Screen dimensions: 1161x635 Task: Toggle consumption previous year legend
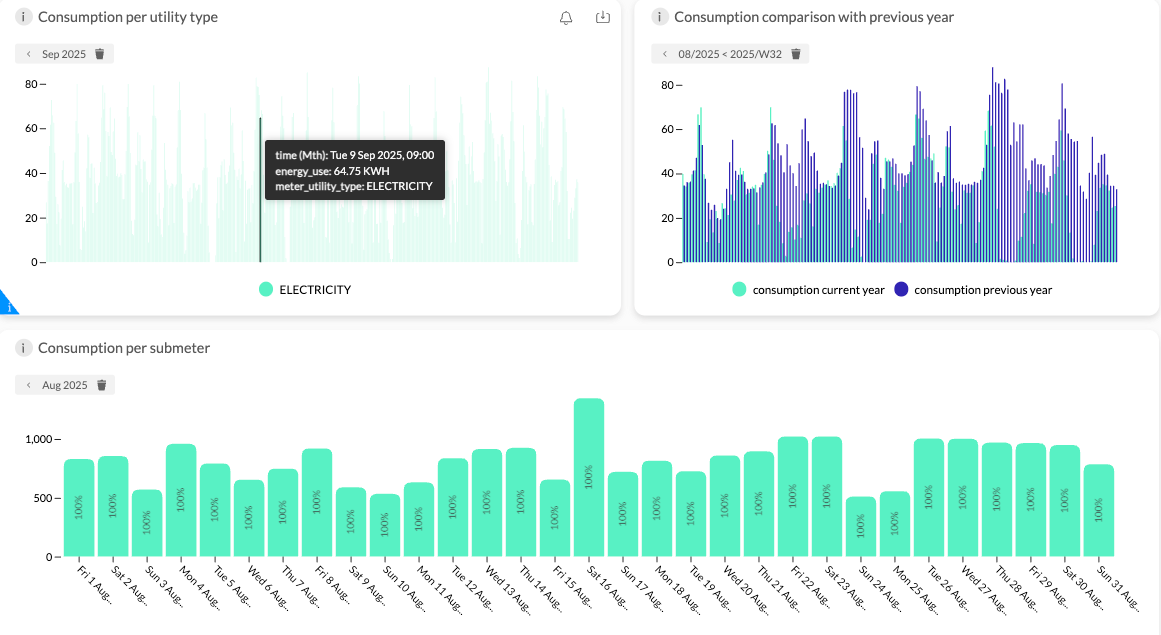coord(973,289)
